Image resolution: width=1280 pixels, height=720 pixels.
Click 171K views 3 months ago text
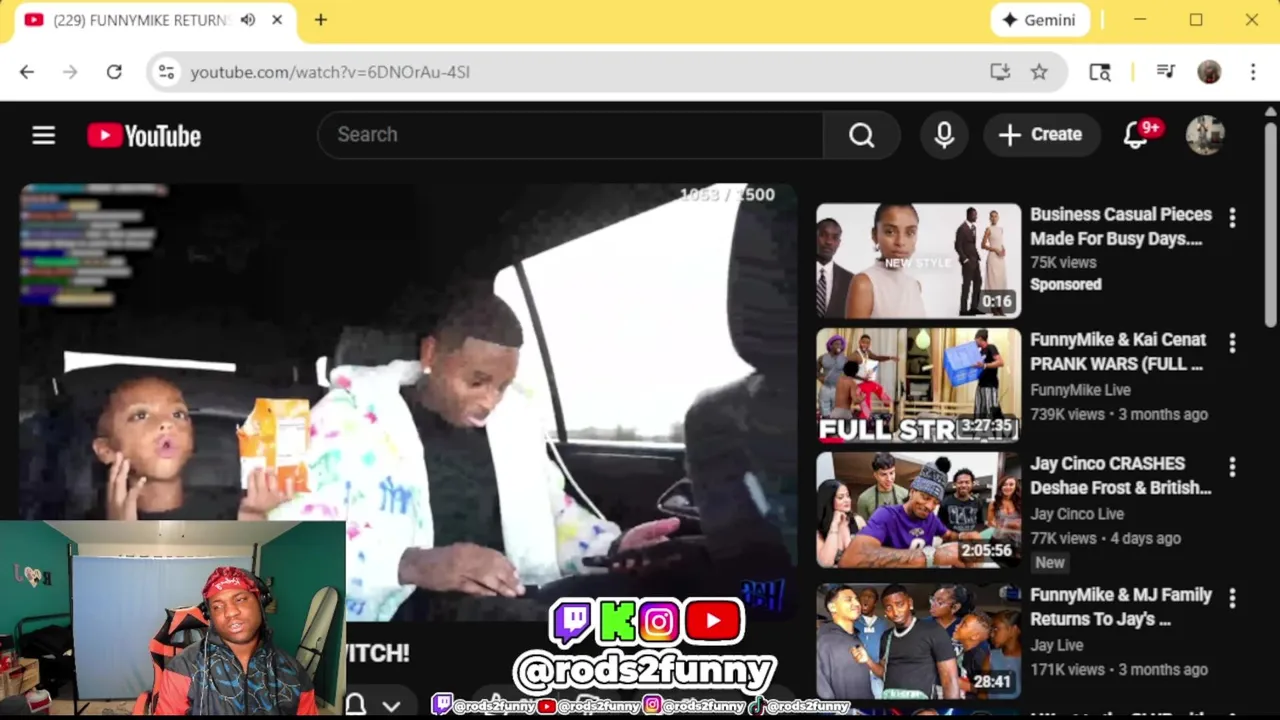coord(1119,669)
